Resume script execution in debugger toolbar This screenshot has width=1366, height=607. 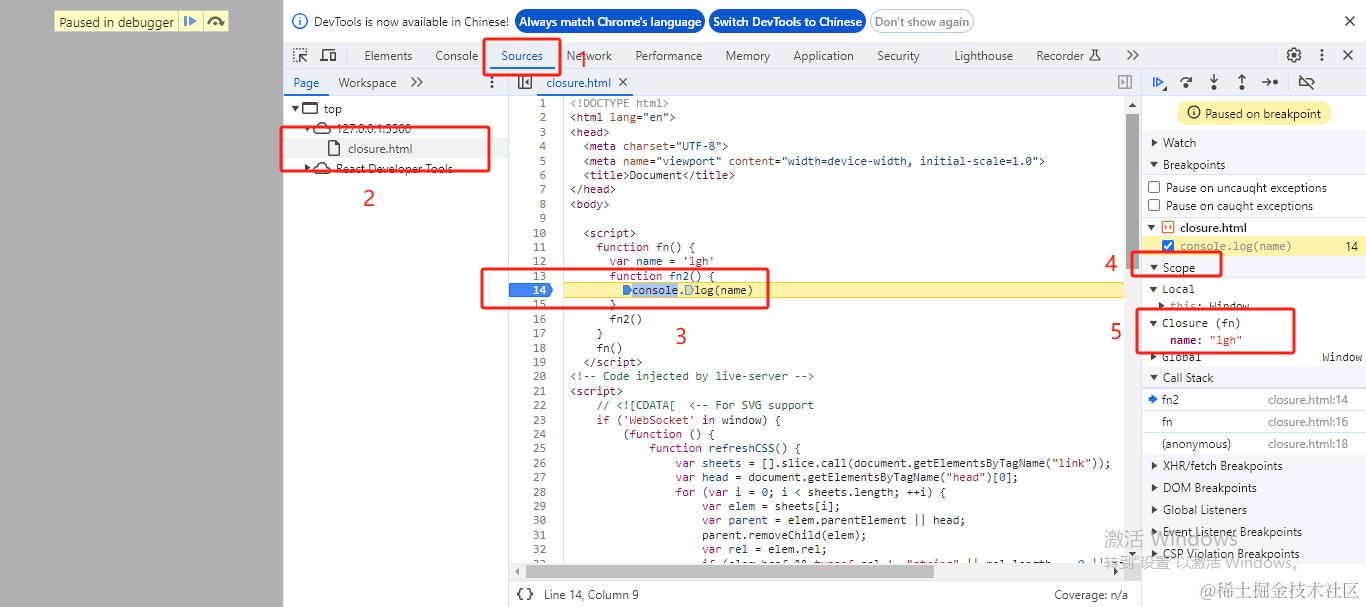(1158, 82)
